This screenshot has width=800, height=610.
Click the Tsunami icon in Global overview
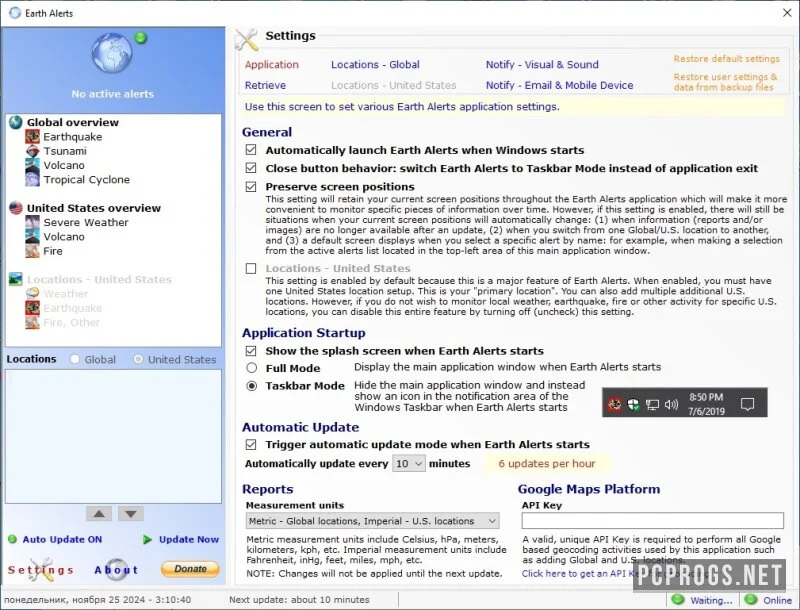[33, 150]
